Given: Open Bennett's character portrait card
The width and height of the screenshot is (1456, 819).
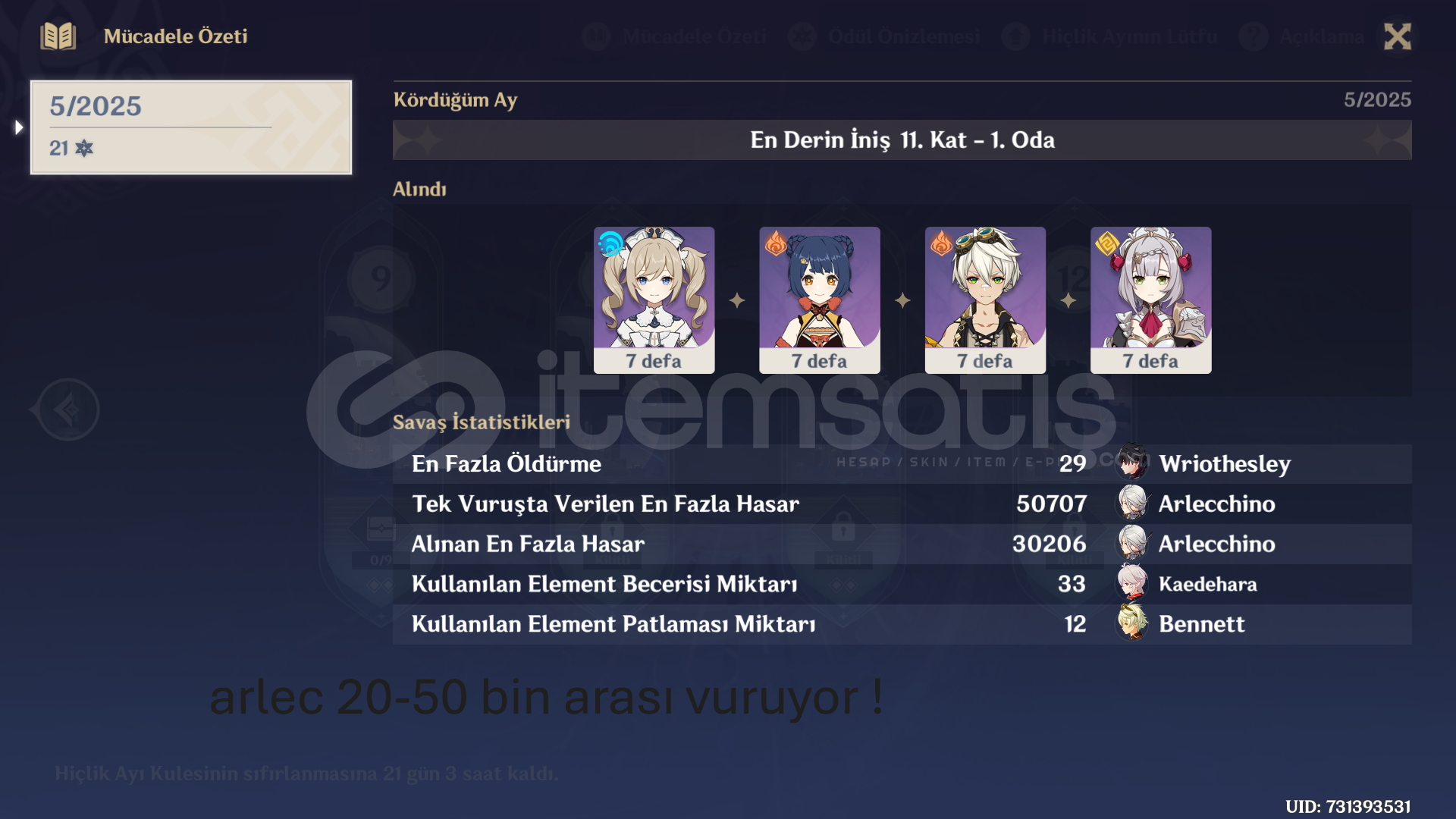Looking at the screenshot, I should point(985,300).
